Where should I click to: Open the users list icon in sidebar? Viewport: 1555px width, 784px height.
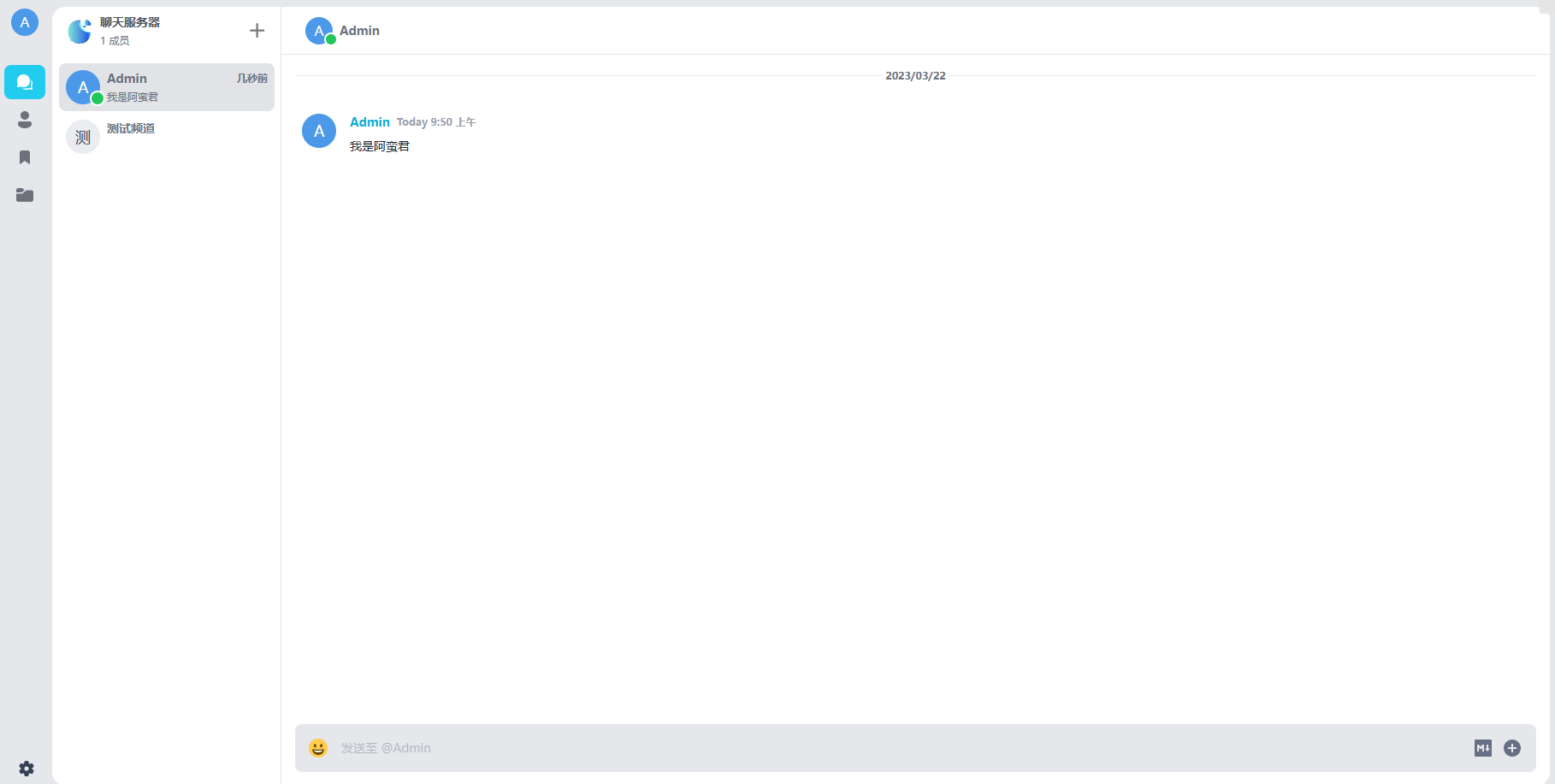pyautogui.click(x=25, y=120)
